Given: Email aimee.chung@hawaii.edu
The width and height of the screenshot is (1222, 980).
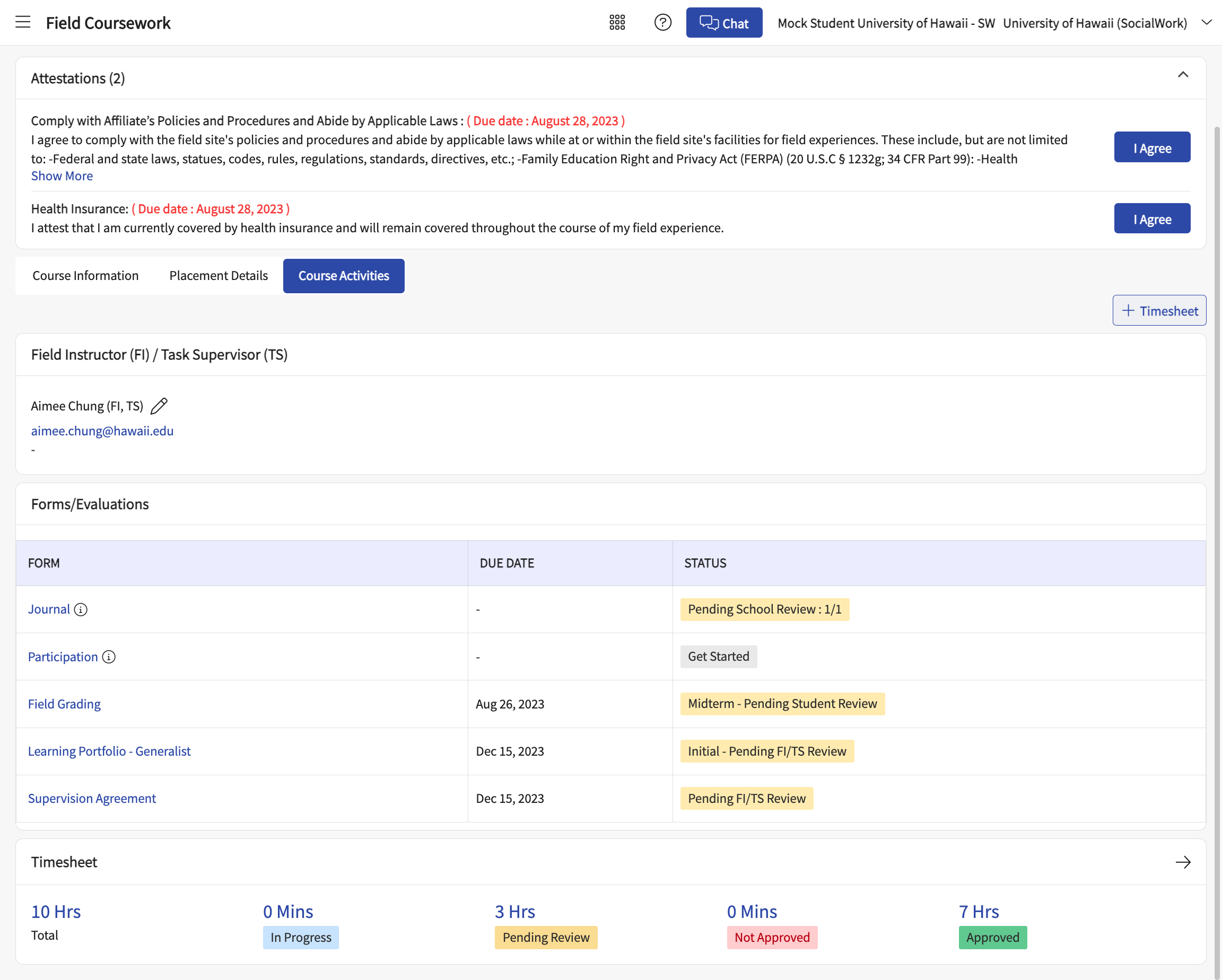Looking at the screenshot, I should coord(102,431).
